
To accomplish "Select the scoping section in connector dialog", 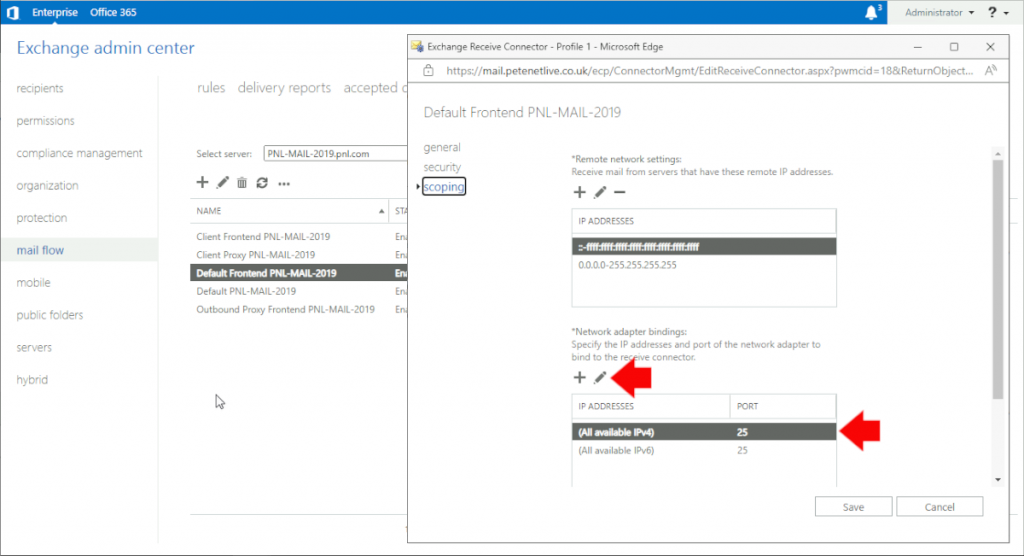I will [x=444, y=187].
